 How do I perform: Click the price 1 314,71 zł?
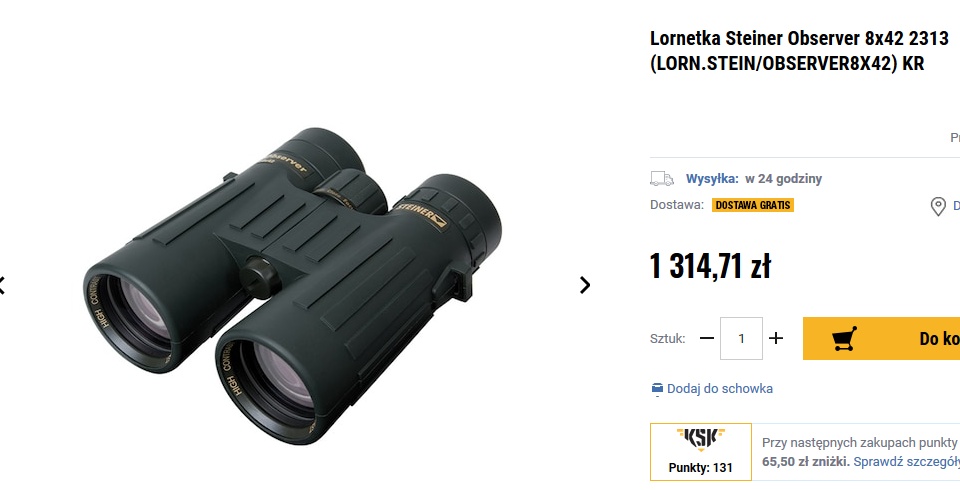(710, 266)
